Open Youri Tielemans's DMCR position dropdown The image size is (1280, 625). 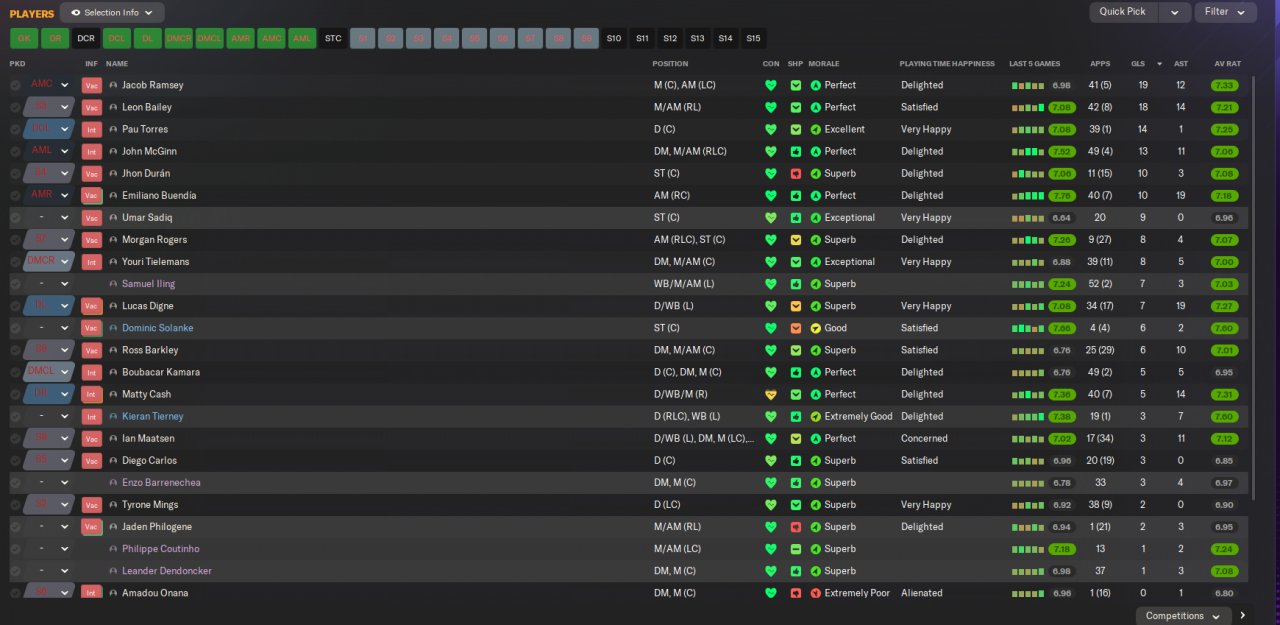50,262
